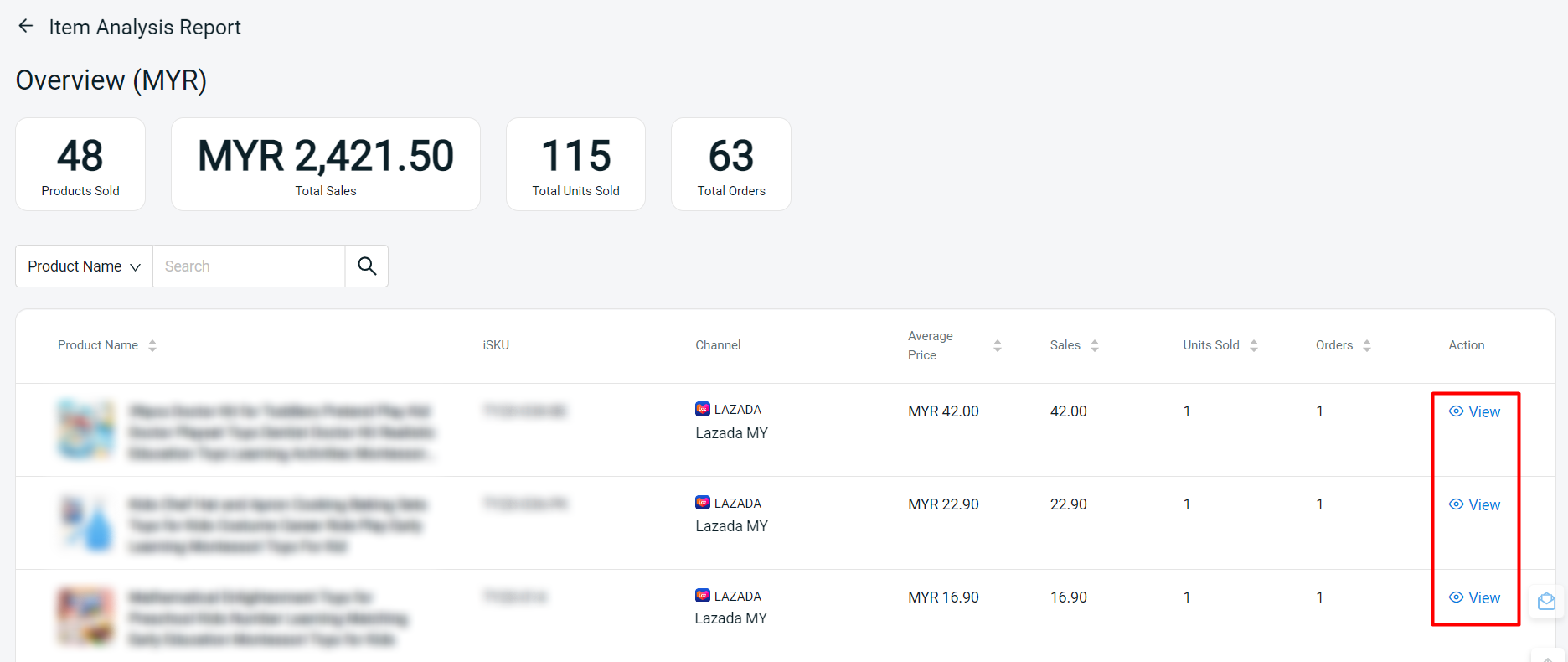Click the third product thumbnail image

coord(85,616)
